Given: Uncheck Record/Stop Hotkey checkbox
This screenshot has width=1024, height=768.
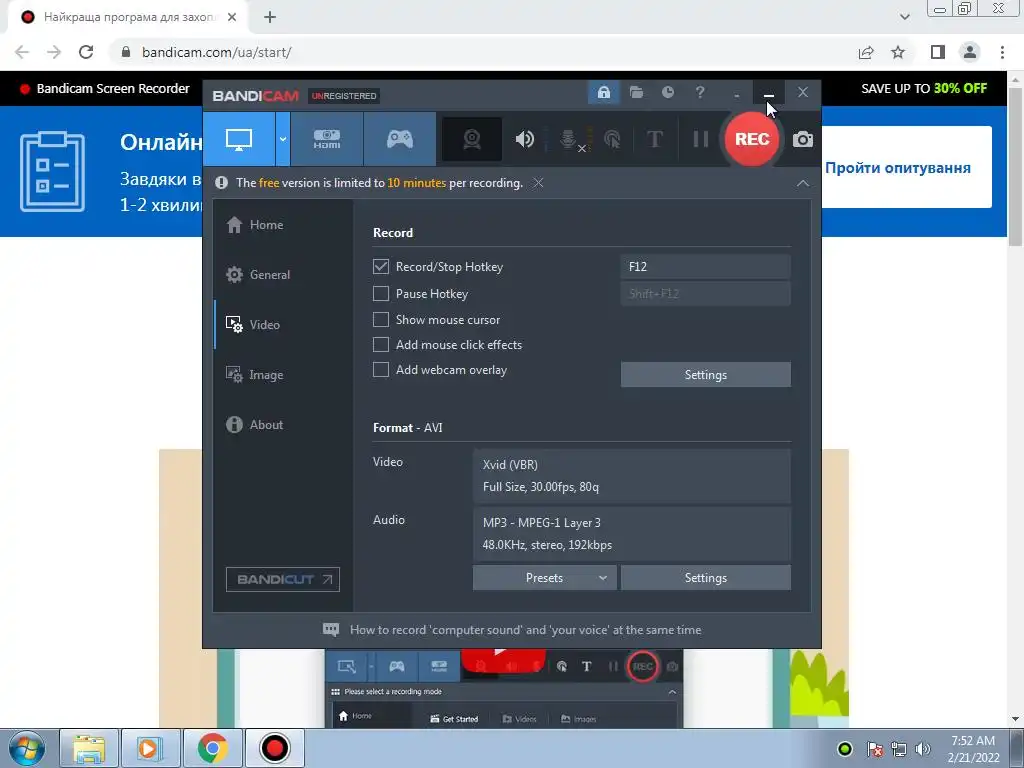Looking at the screenshot, I should click(381, 266).
